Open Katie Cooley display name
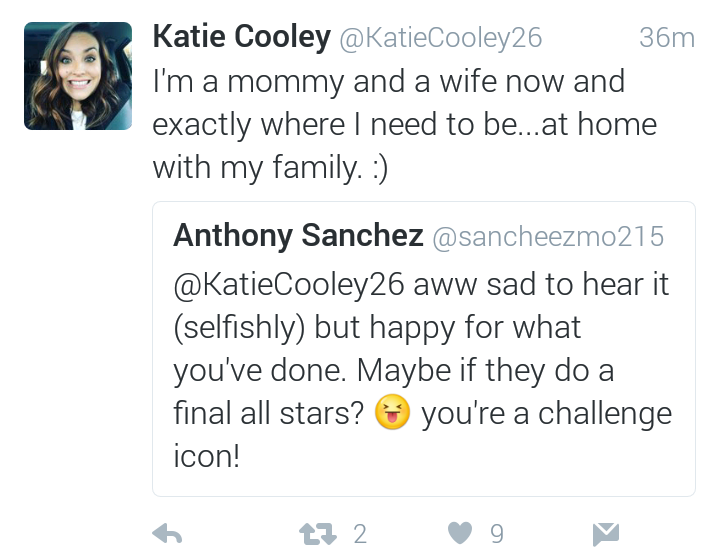Screen dimensions: 720x560 click(242, 37)
